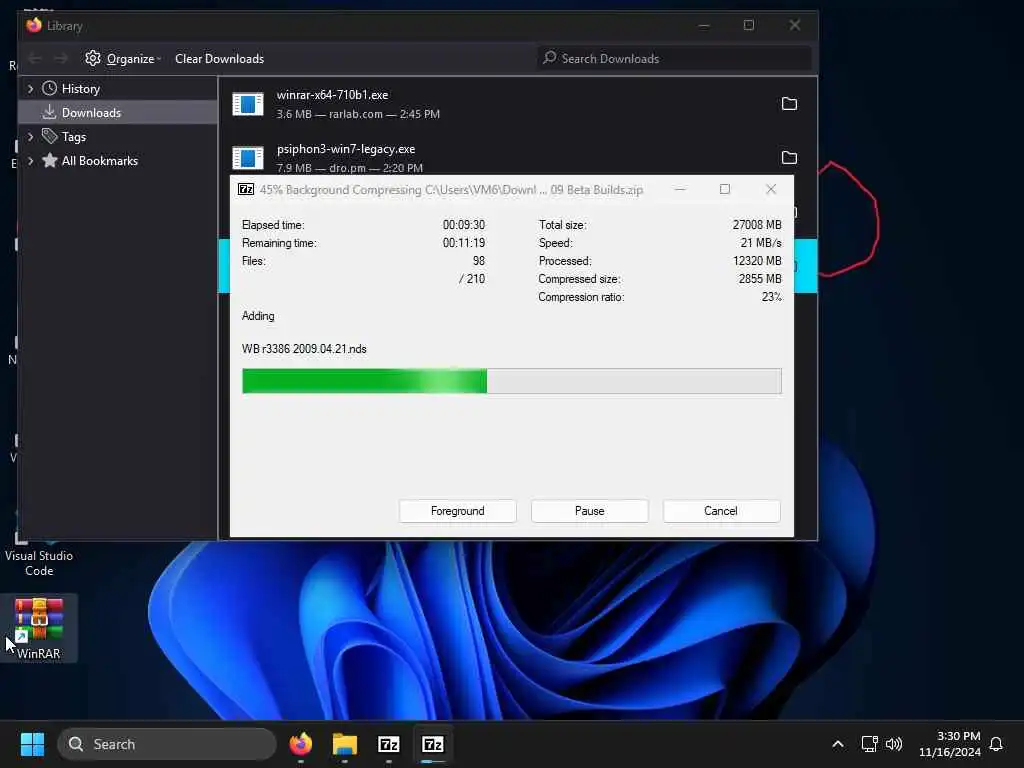Expand the History tree node

(30, 88)
